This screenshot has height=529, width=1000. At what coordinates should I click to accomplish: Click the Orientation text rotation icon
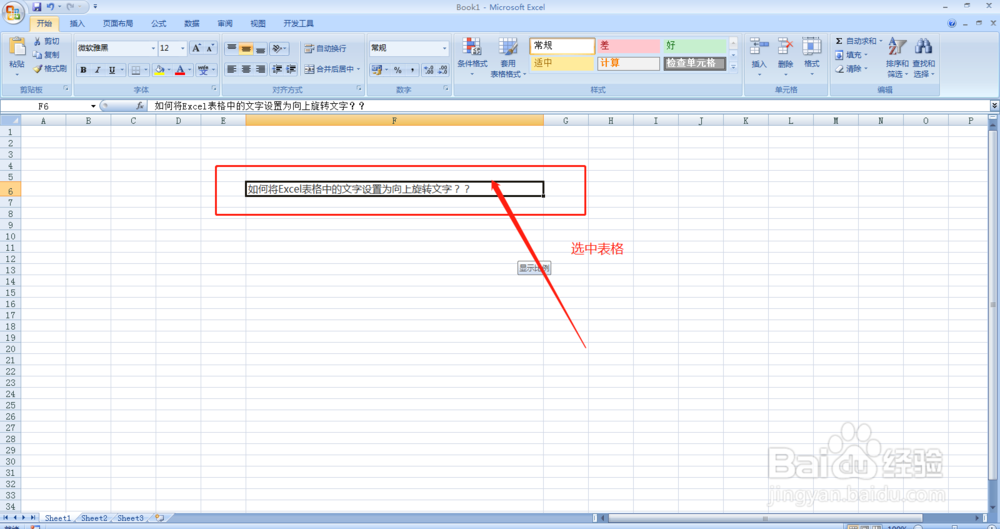coord(277,48)
